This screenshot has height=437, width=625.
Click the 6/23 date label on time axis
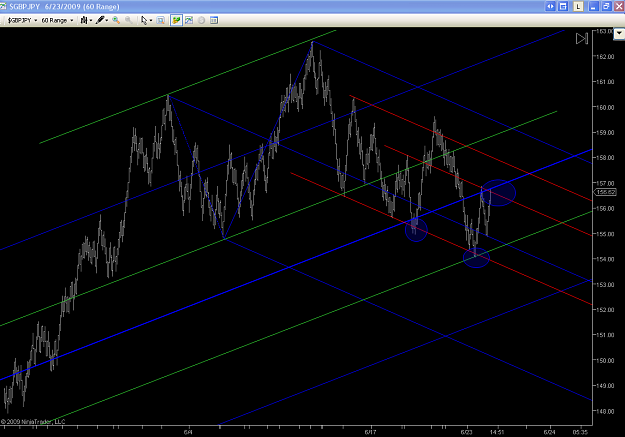coord(466,432)
